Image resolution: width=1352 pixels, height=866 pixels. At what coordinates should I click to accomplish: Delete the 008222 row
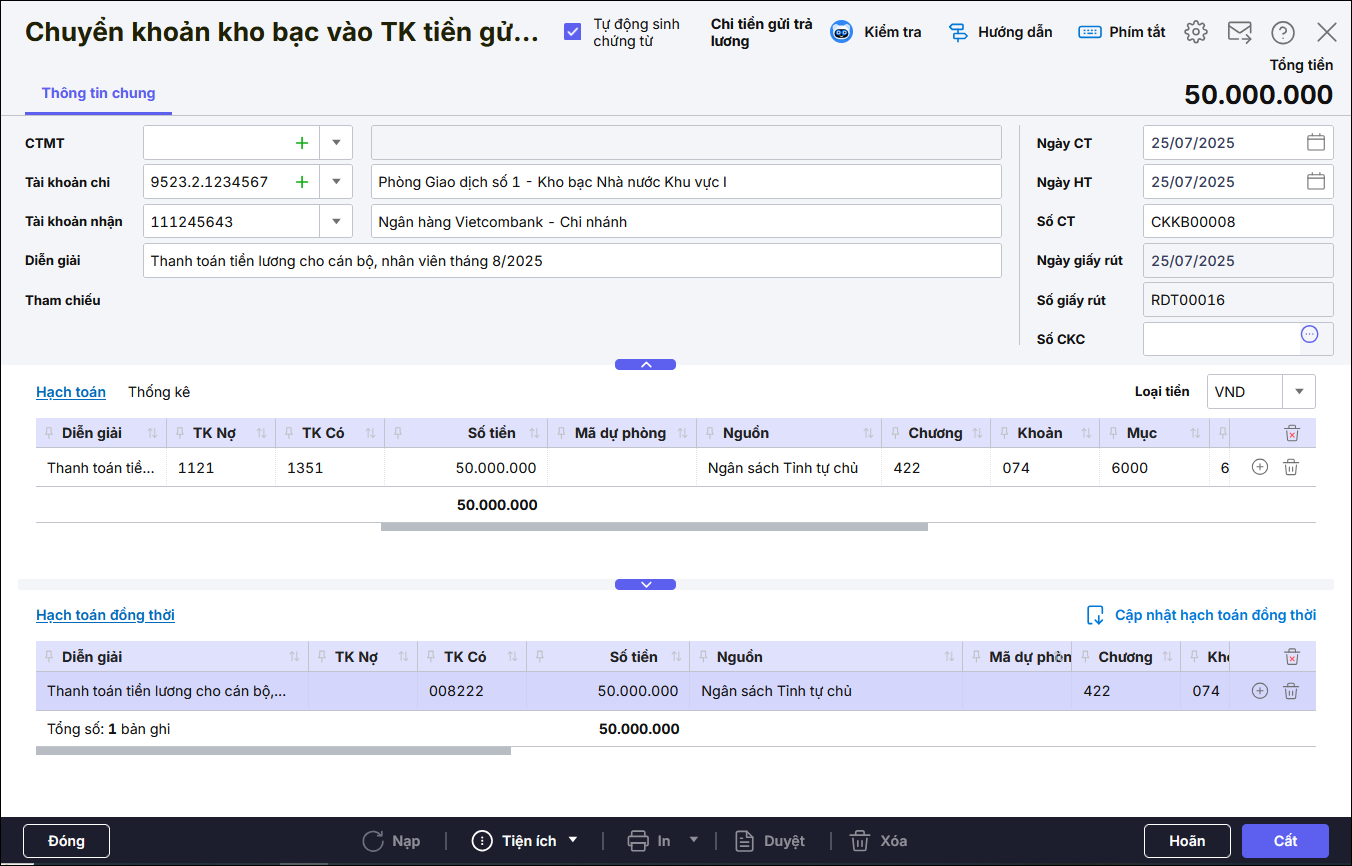click(1291, 690)
